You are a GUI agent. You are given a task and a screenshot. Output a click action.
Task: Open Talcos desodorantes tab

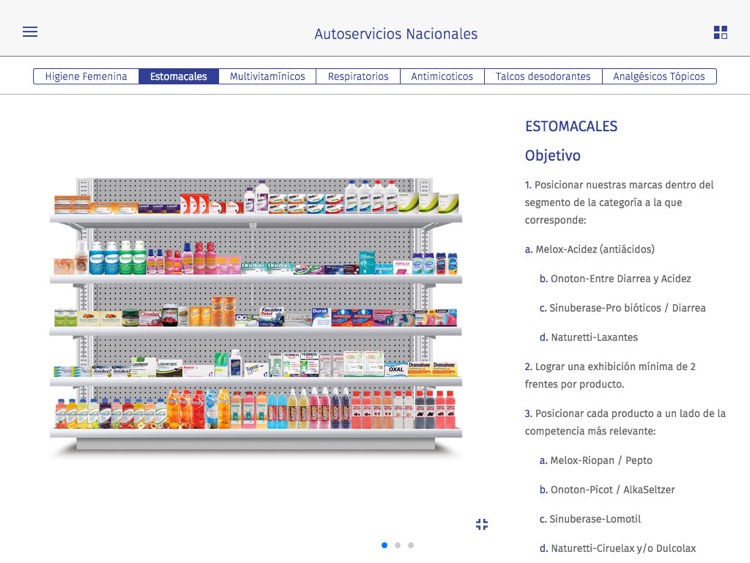(x=543, y=77)
